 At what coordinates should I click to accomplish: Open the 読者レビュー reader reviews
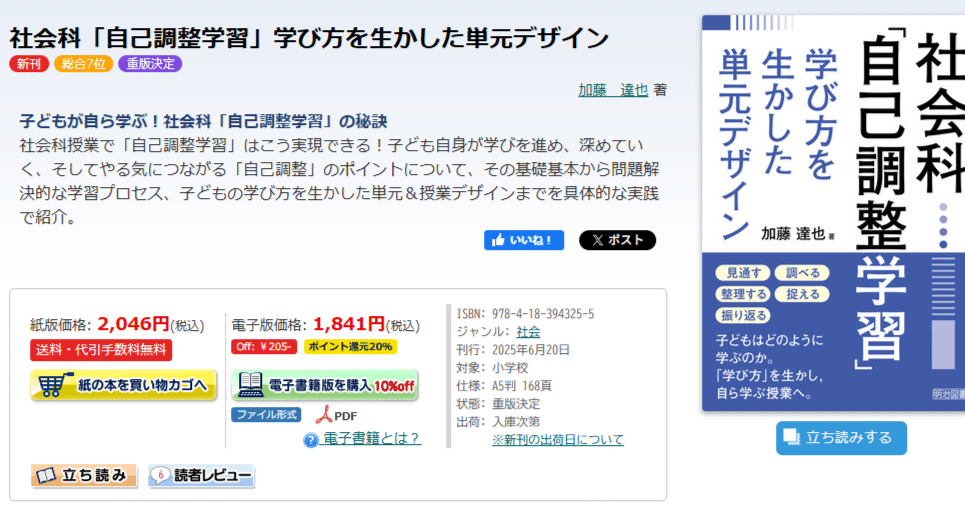coord(201,476)
